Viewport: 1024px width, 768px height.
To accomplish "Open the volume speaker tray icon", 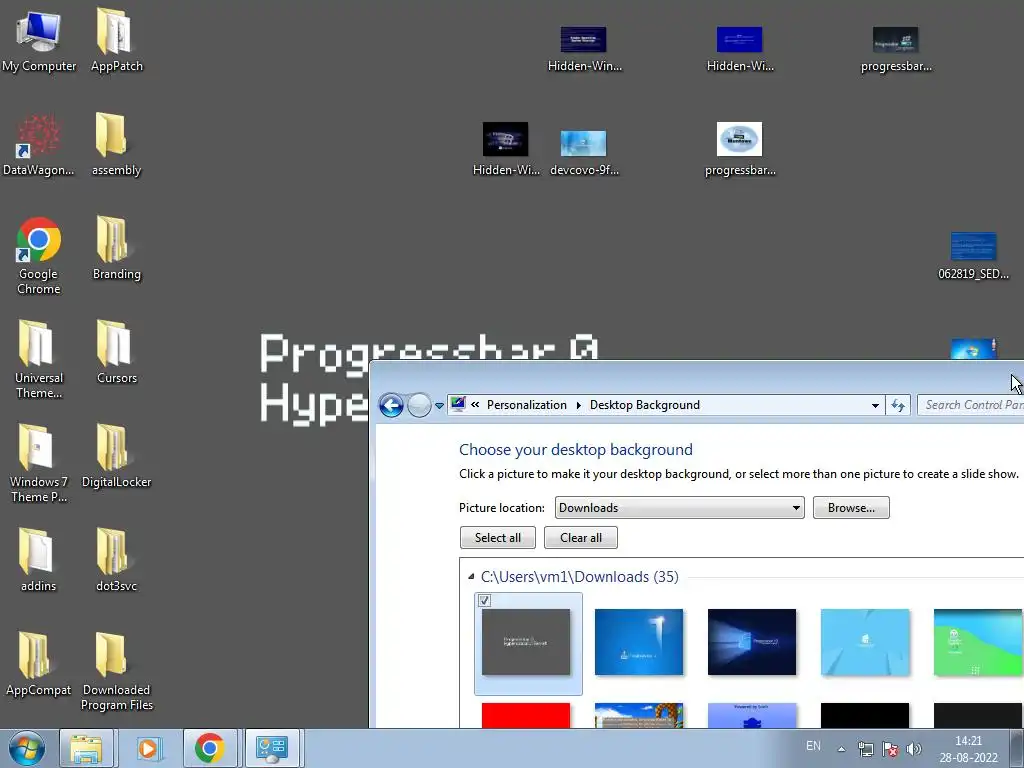I will click(914, 749).
